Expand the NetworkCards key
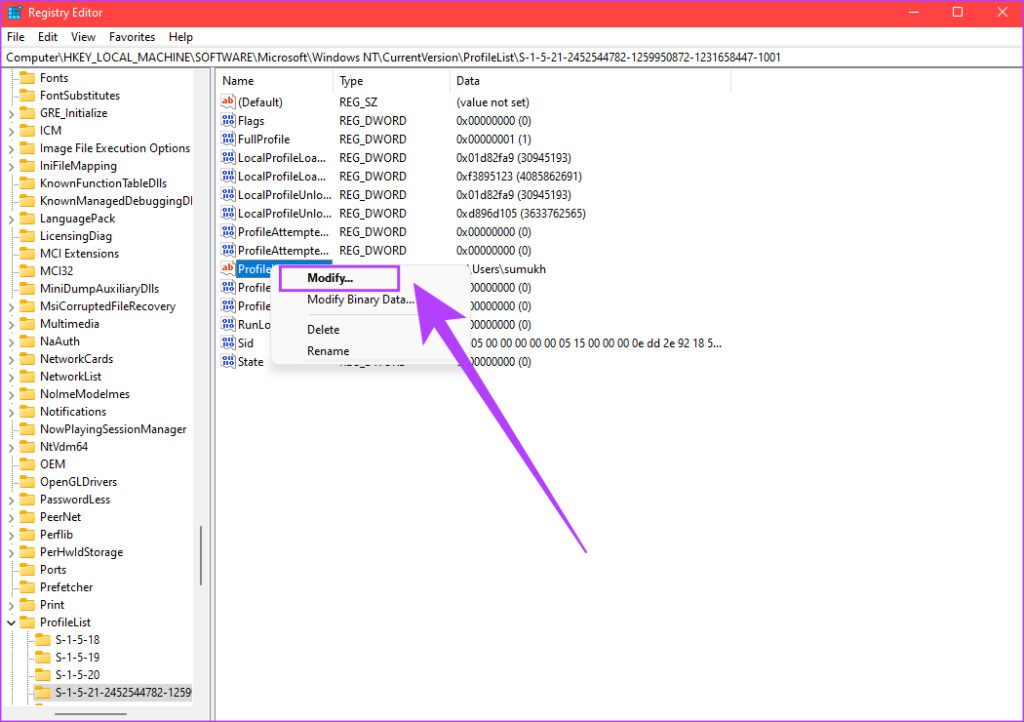 (x=11, y=360)
